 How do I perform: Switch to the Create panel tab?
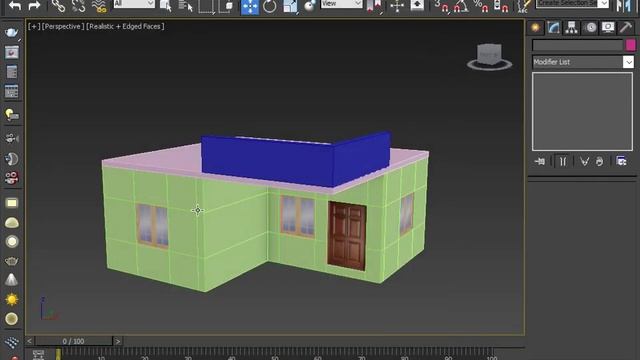535,27
